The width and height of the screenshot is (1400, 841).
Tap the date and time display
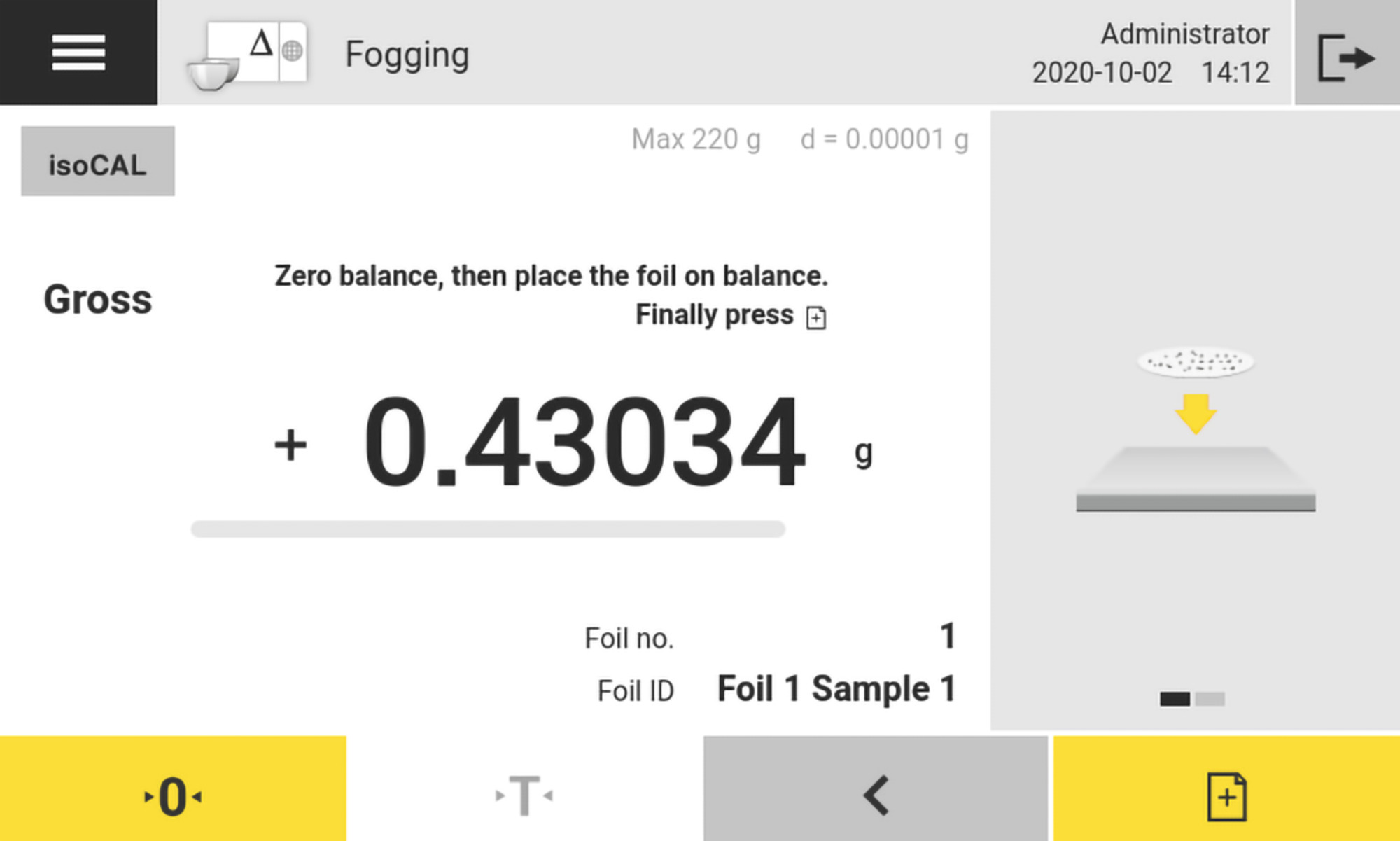click(1150, 73)
